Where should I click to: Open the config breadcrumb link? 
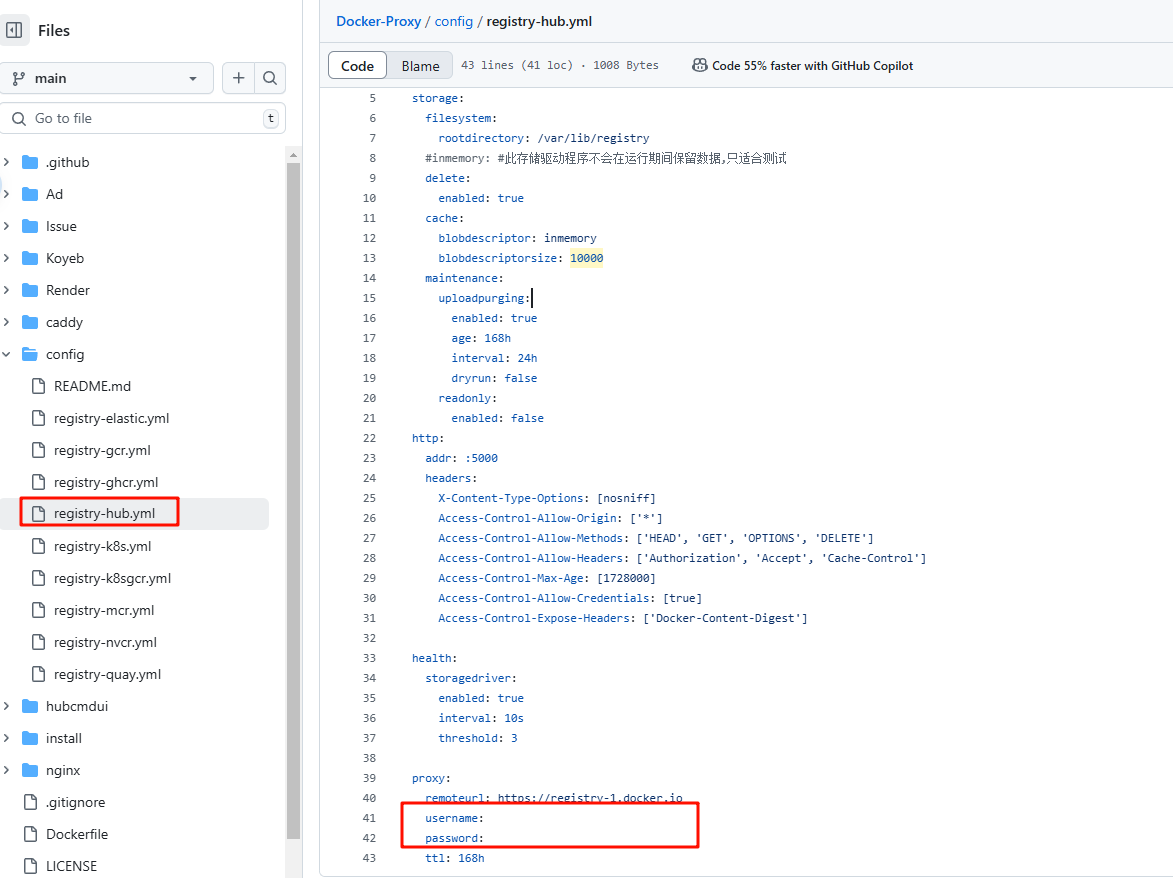point(454,21)
